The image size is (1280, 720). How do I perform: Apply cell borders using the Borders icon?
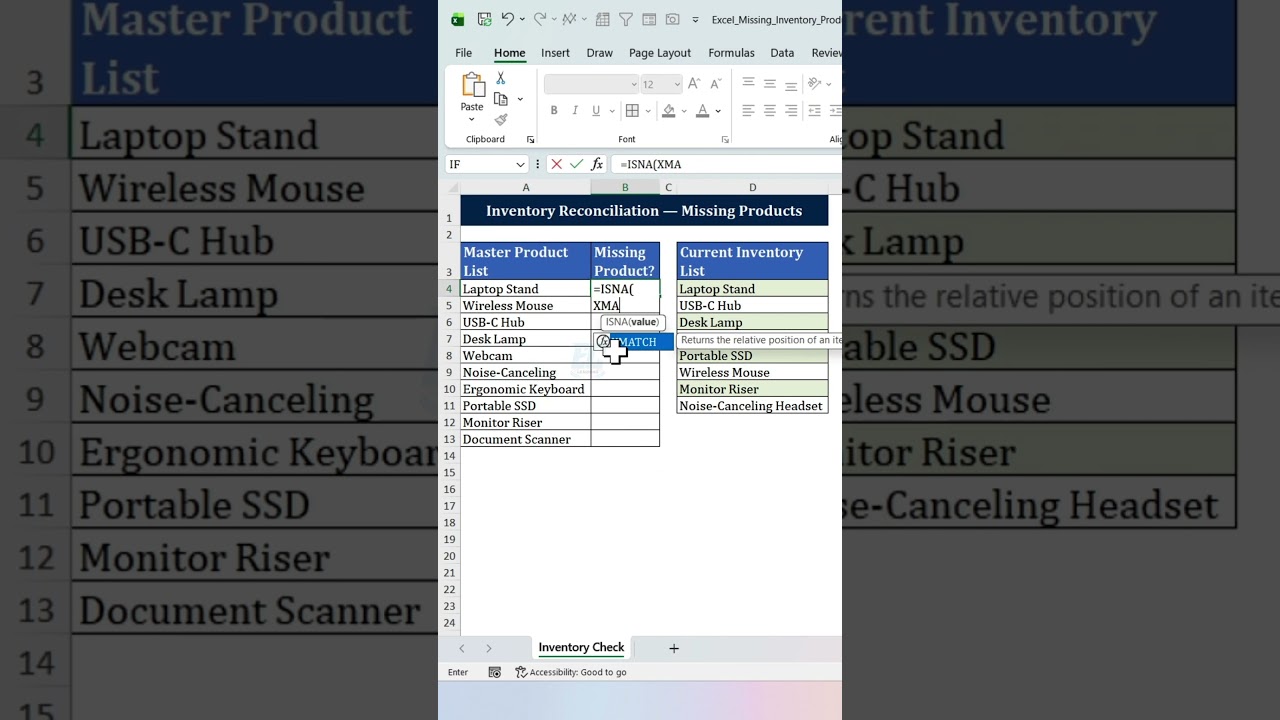(x=632, y=110)
